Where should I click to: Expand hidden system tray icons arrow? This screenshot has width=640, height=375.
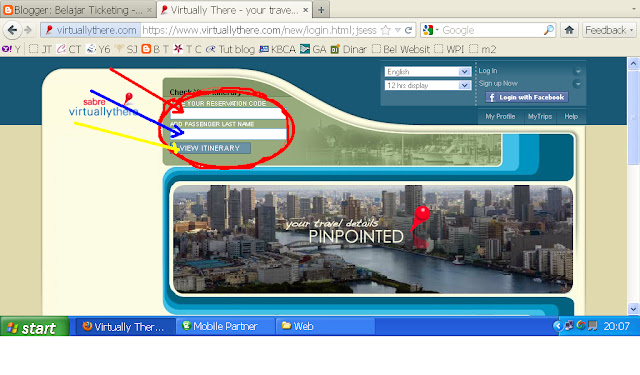click(557, 326)
